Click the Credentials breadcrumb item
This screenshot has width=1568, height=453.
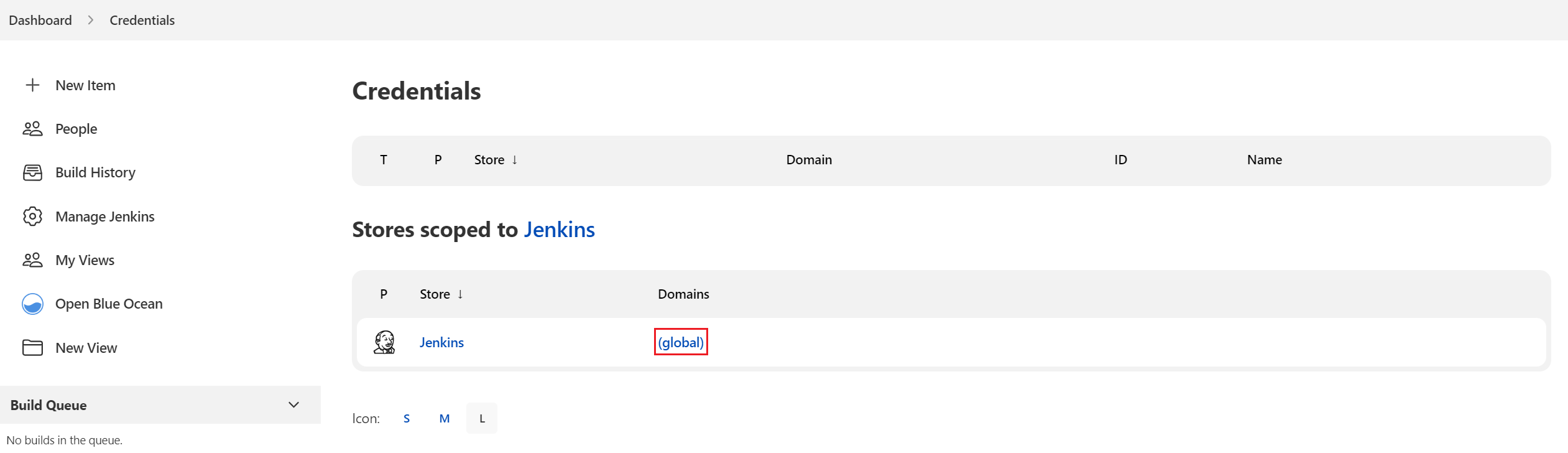click(x=142, y=21)
